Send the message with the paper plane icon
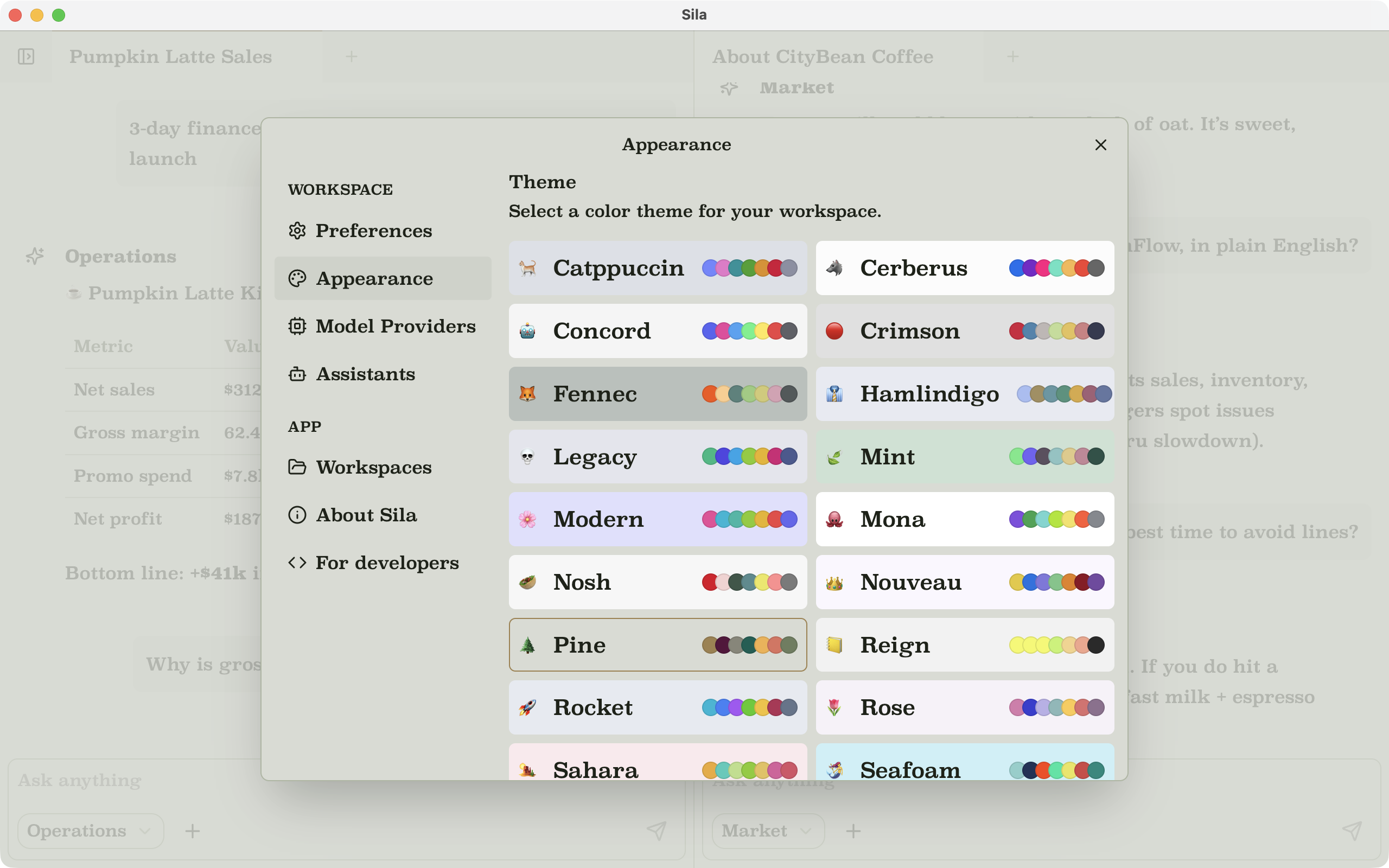This screenshot has height=868, width=1389. click(657, 831)
